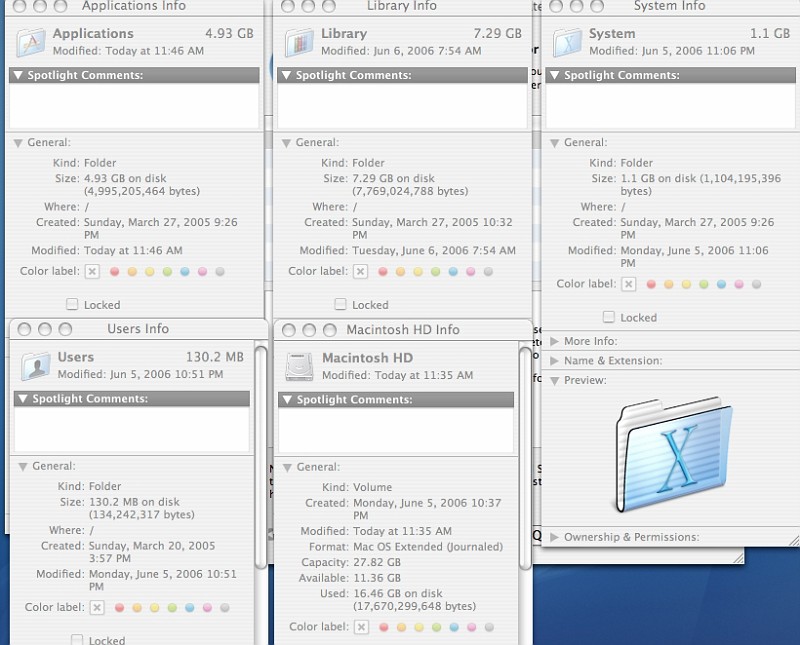Click the Users folder icon
This screenshot has height=645, width=800.
pos(36,366)
